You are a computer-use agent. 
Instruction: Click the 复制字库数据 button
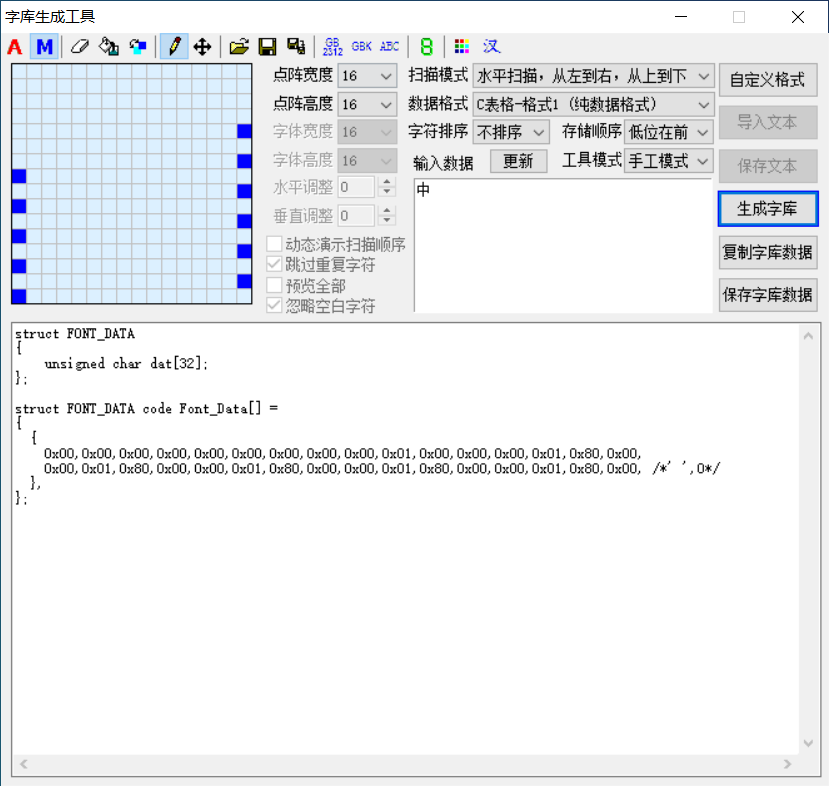click(x=768, y=252)
